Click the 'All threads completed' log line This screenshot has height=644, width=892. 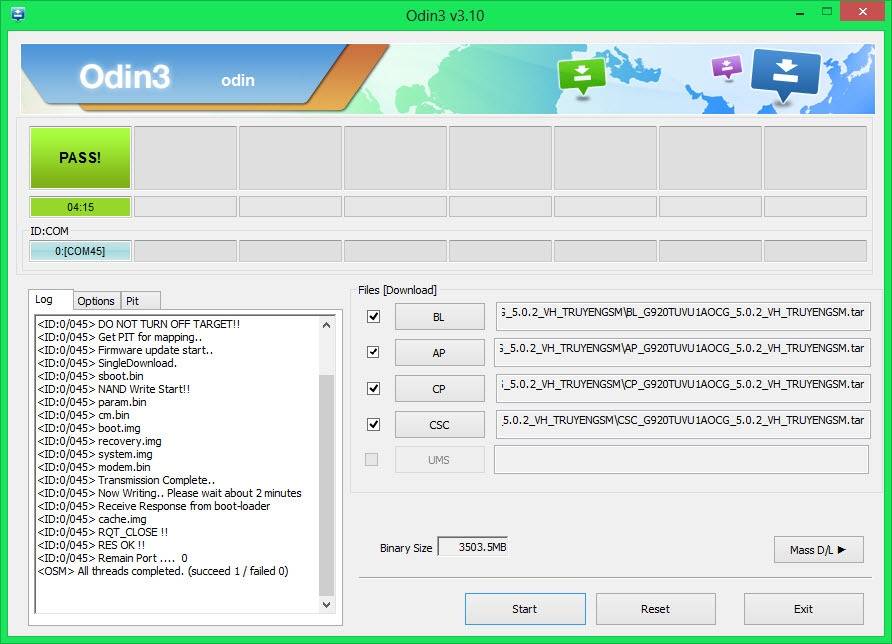tap(163, 571)
